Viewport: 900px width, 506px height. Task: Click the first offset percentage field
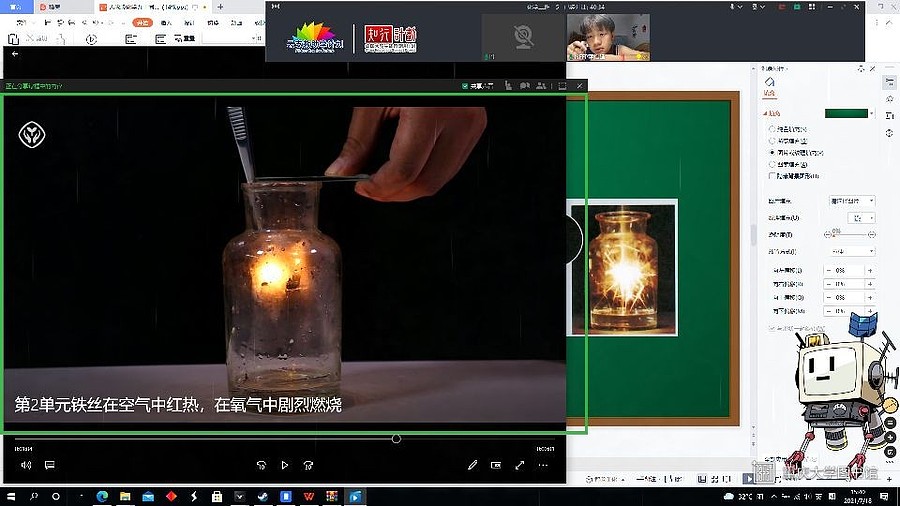[849, 270]
